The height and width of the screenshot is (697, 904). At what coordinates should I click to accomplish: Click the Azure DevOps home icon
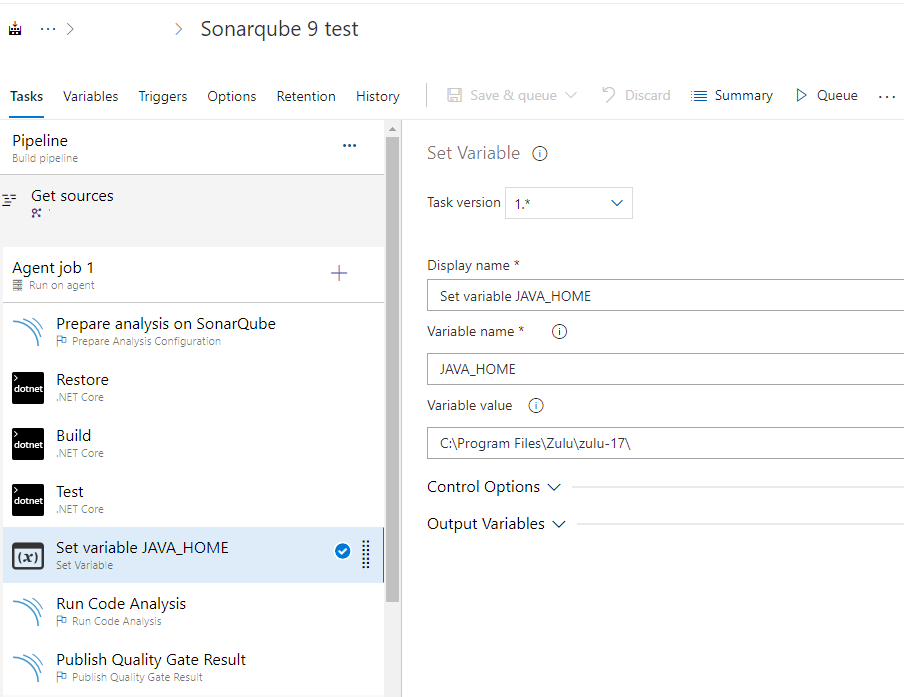[x=15, y=29]
